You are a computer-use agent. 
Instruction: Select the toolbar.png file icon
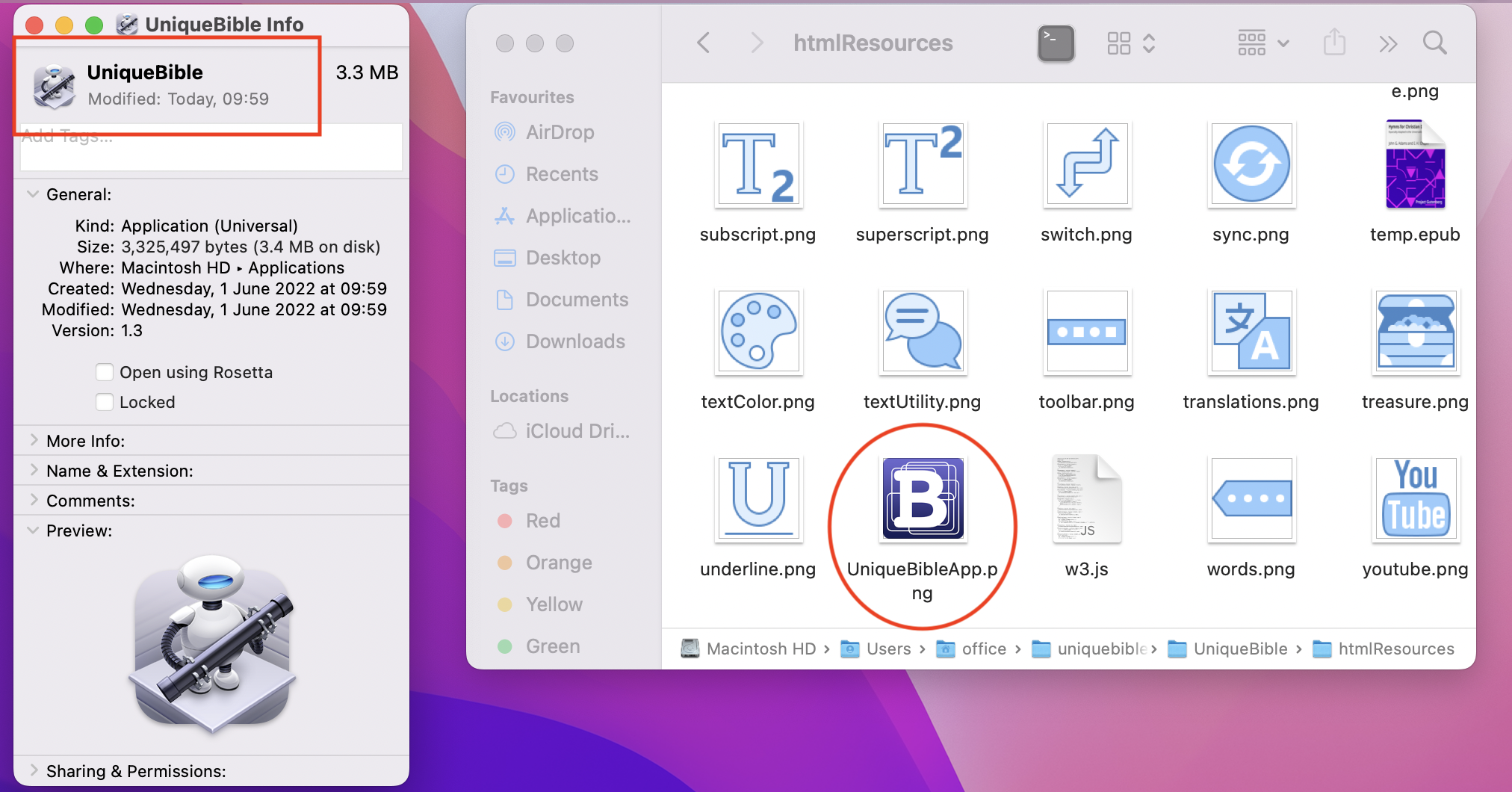(1087, 332)
